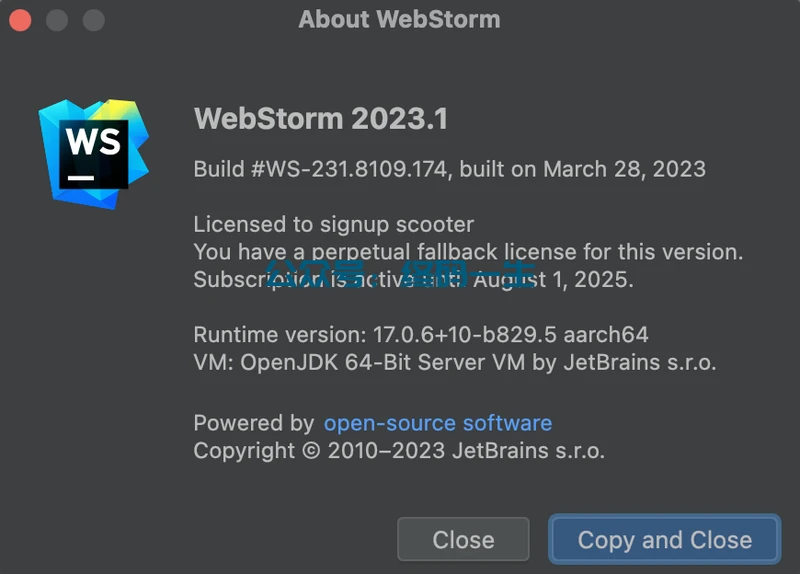Open the open-source software link

437,423
